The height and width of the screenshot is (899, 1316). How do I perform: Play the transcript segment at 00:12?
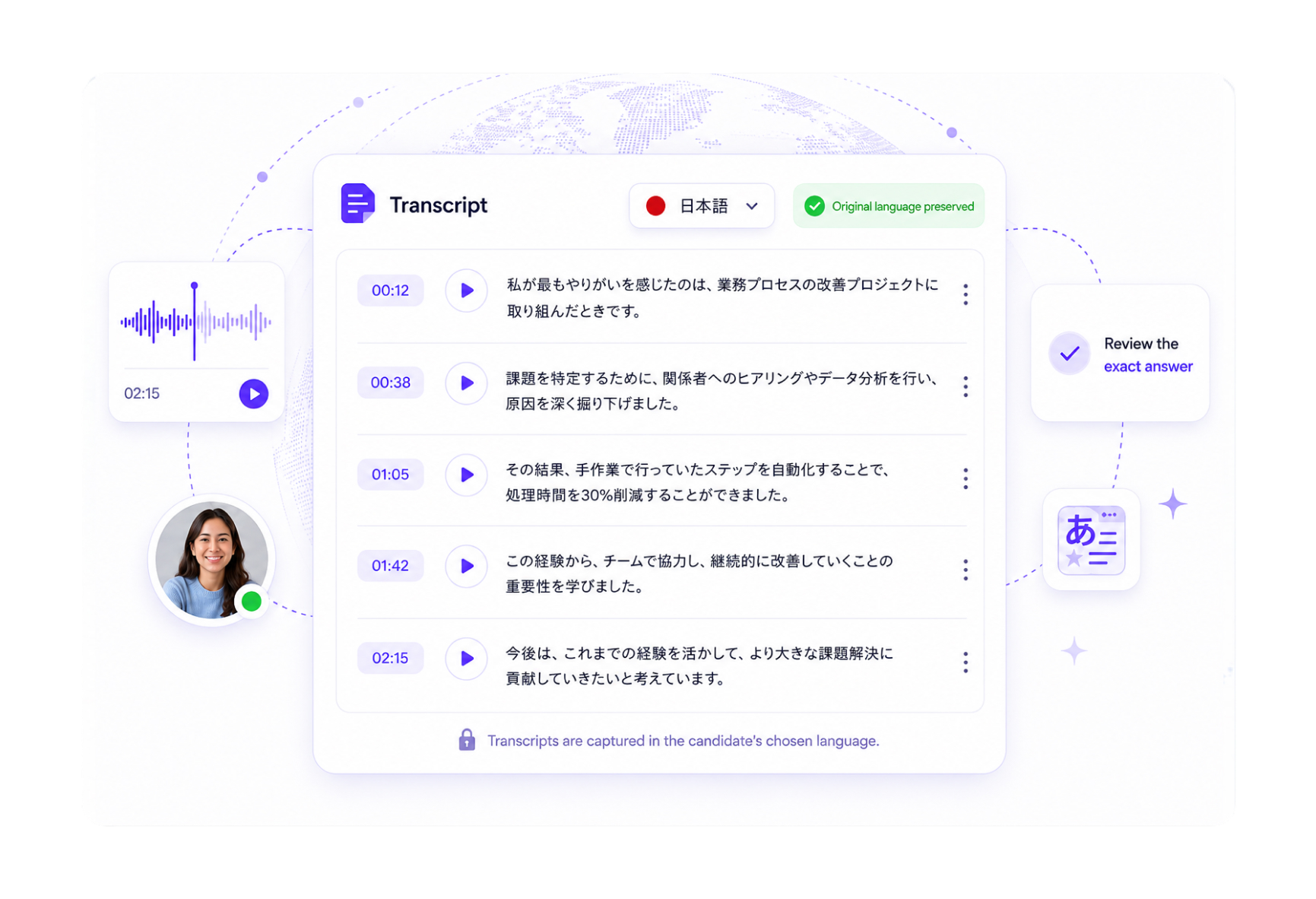tap(466, 291)
